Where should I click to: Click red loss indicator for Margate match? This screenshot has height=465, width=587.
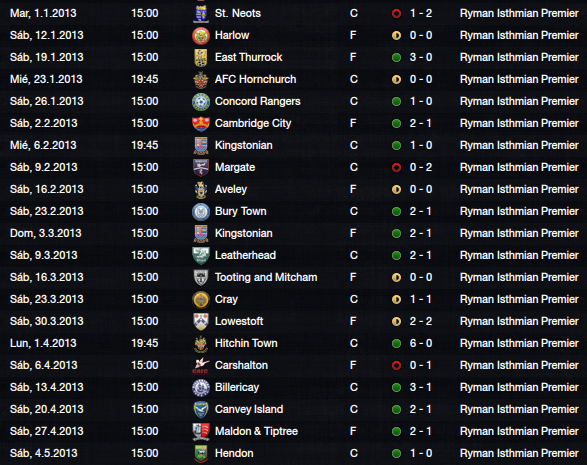point(396,168)
